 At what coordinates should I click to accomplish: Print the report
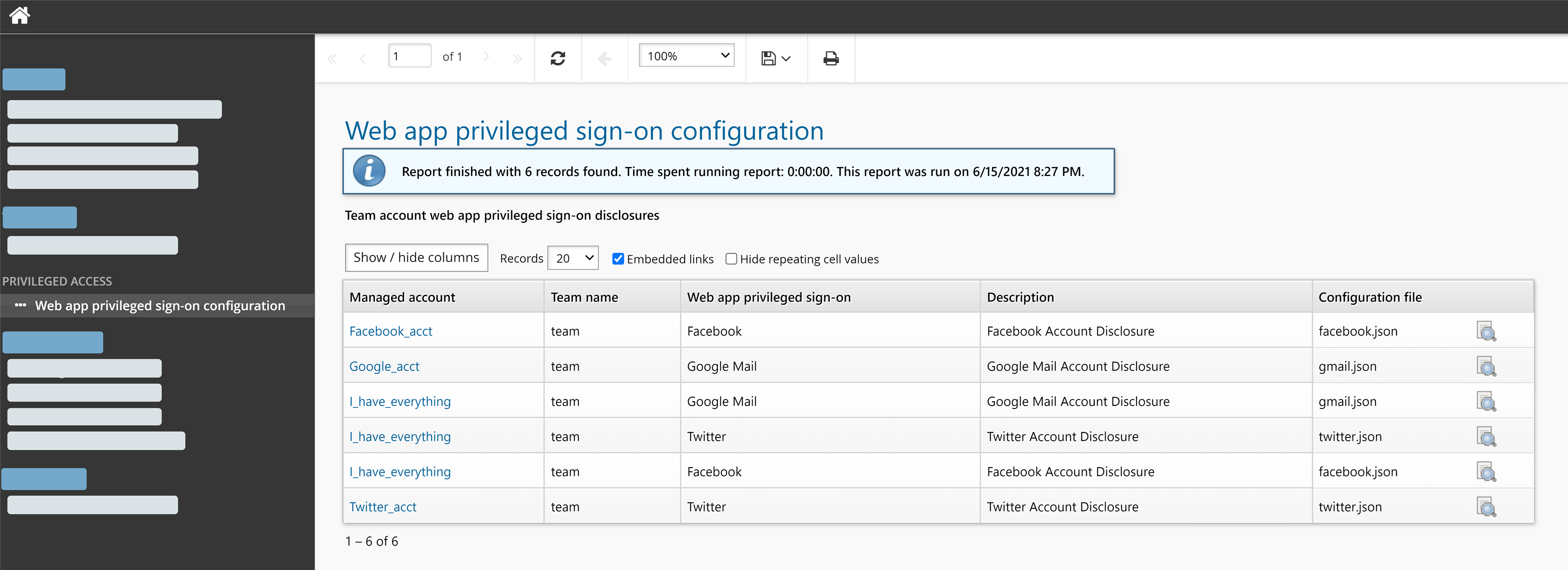(830, 58)
